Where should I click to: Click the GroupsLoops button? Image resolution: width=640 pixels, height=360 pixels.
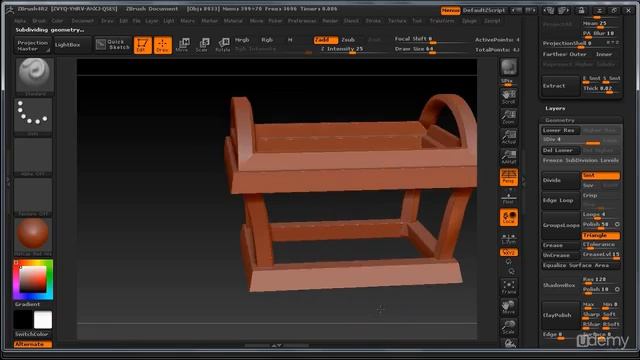[560, 225]
